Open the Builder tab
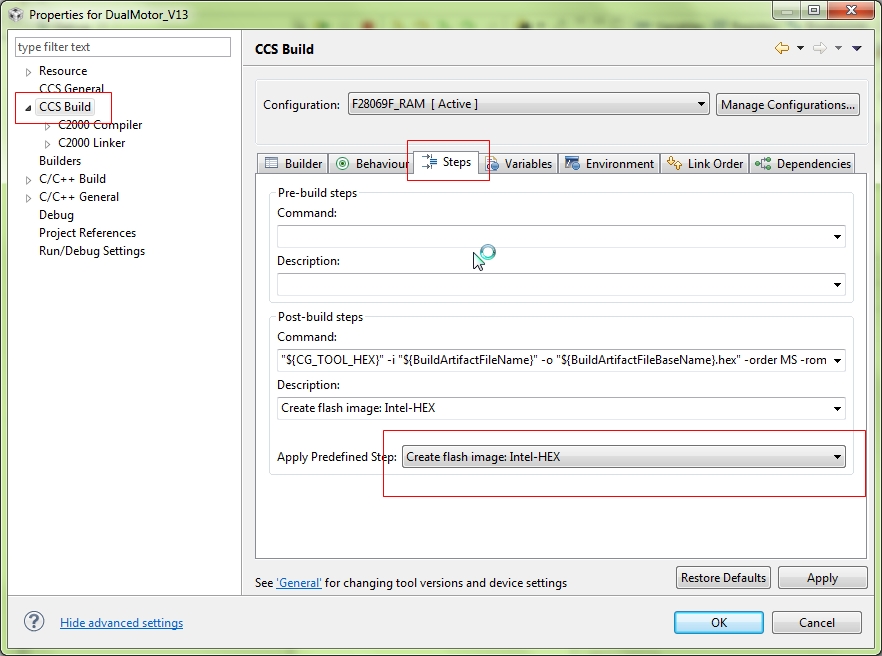This screenshot has height=656, width=882. (x=293, y=164)
